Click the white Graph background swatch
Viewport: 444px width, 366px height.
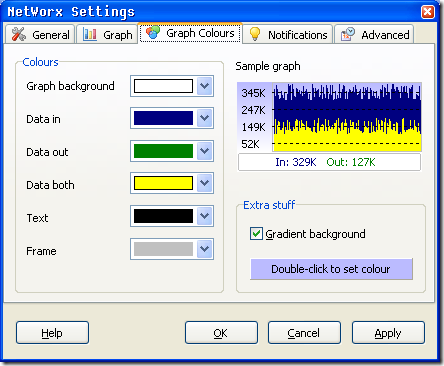pos(163,86)
